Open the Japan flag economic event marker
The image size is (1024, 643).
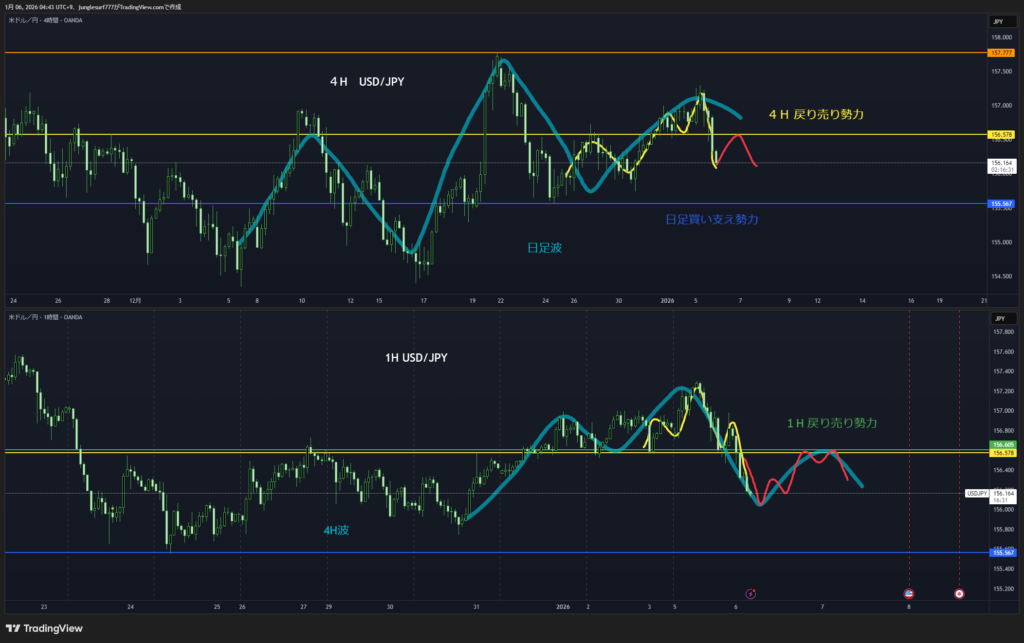point(959,592)
